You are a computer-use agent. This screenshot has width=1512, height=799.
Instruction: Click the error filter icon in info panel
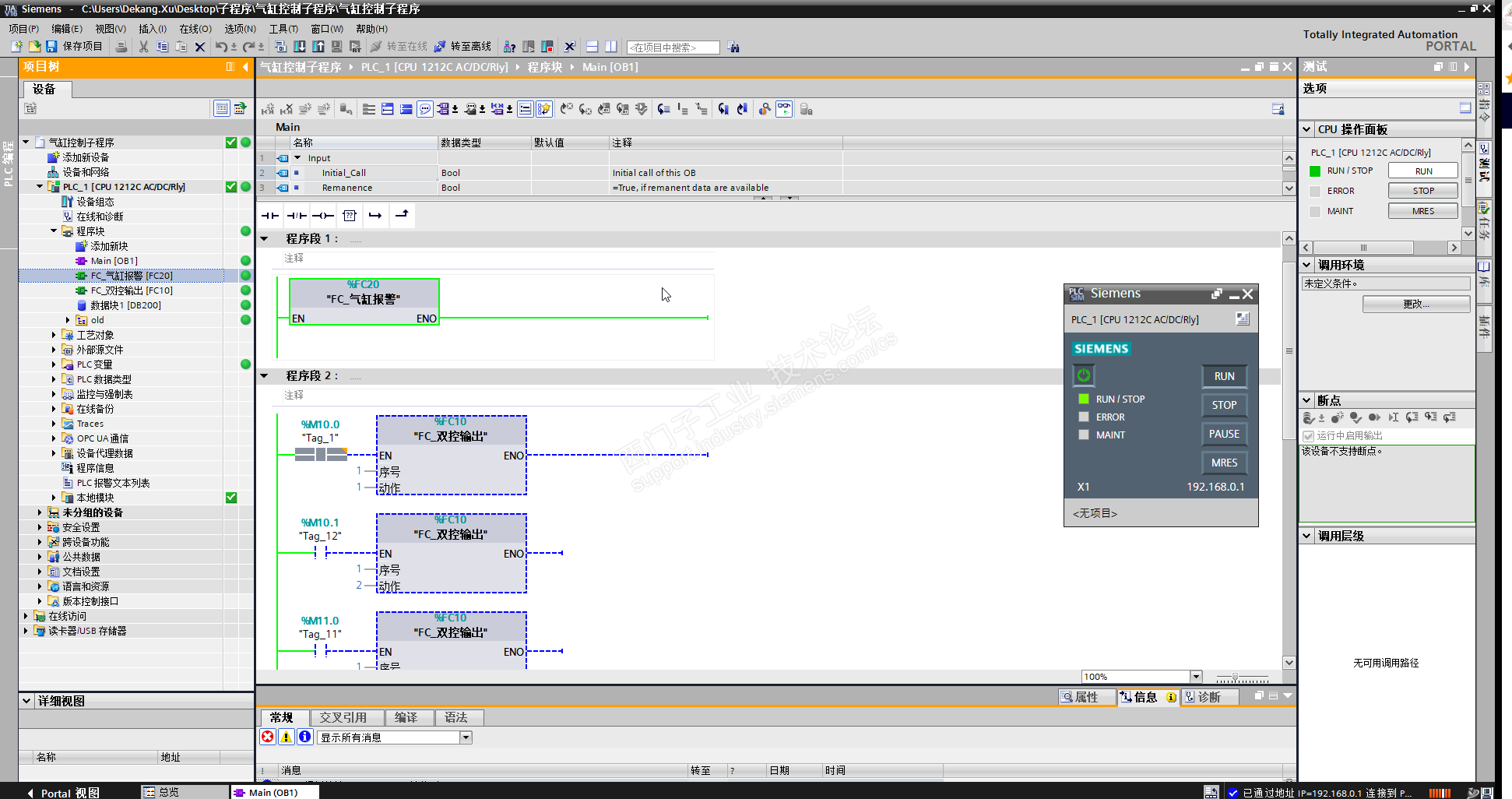click(268, 737)
